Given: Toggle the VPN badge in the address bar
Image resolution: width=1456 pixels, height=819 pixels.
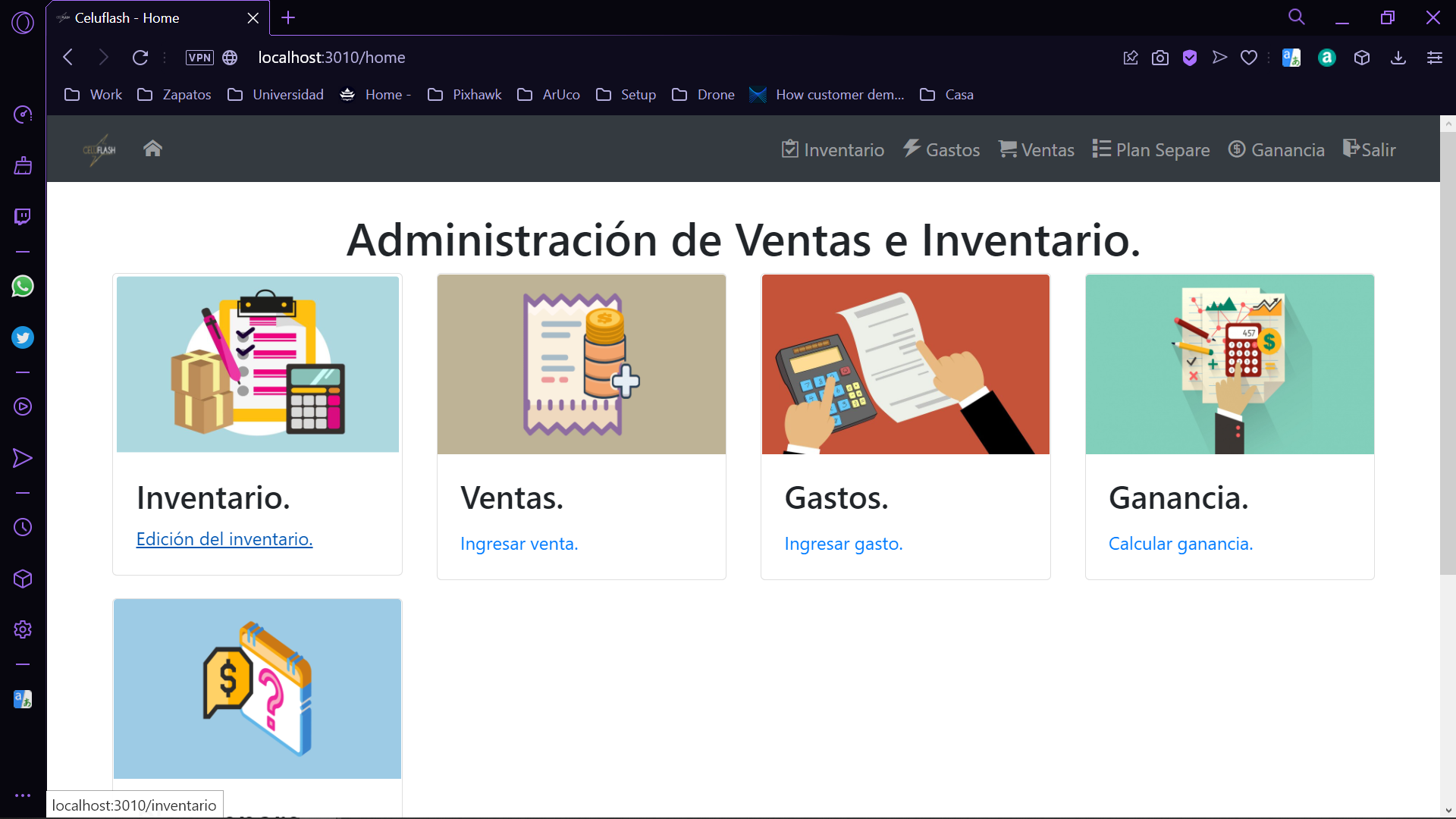Looking at the screenshot, I should [x=199, y=58].
